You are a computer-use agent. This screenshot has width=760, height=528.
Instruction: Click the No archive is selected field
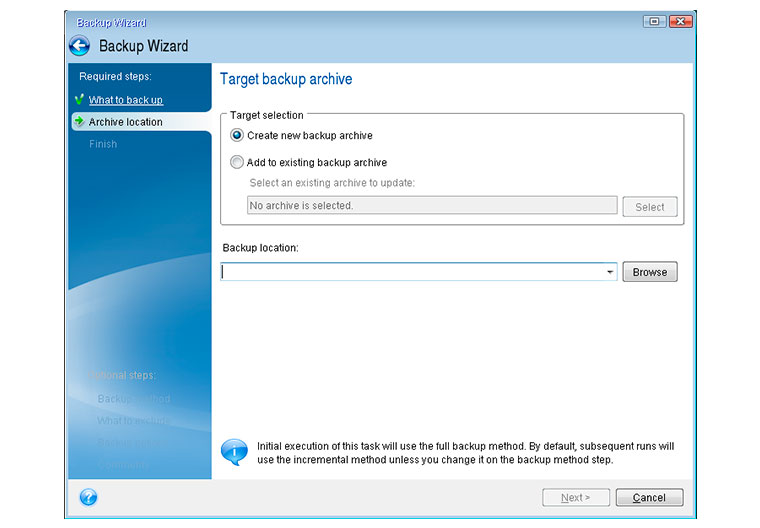pos(432,206)
